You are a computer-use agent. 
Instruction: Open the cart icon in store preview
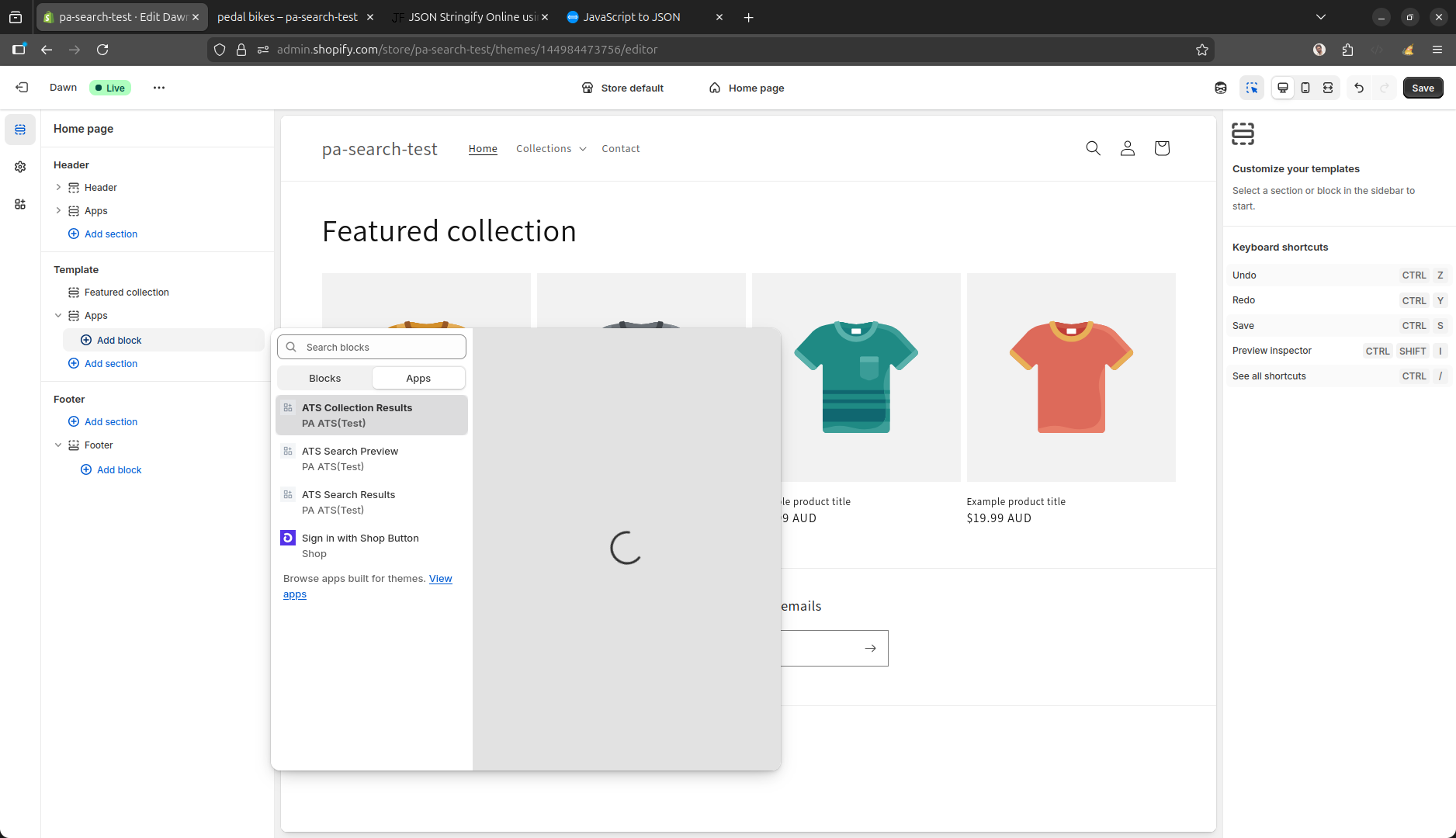[1162, 147]
